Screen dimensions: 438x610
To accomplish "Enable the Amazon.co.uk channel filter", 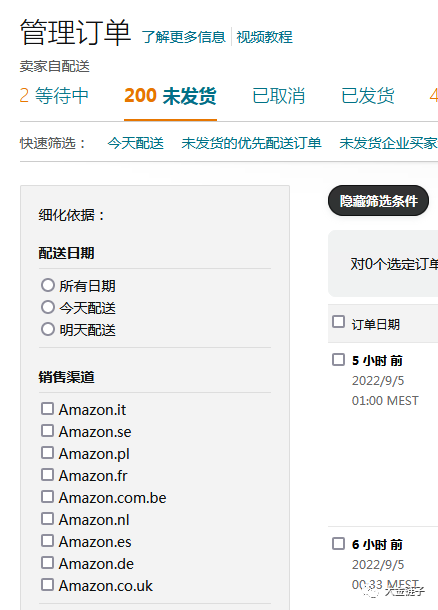I will click(47, 585).
